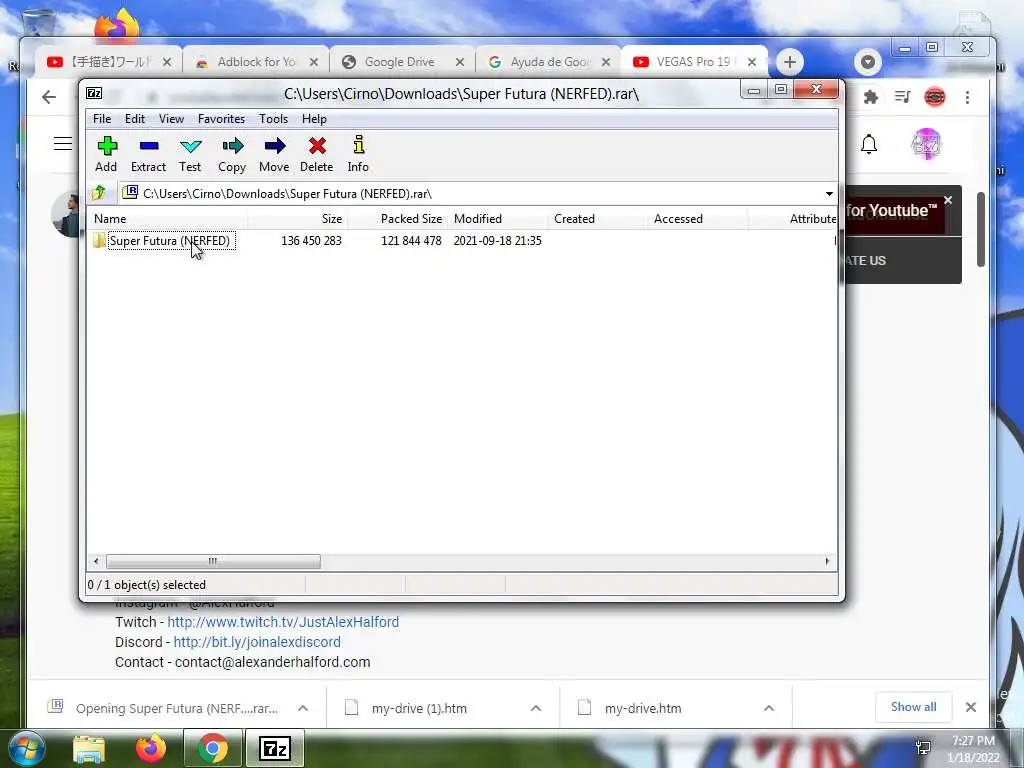1024x768 pixels.
Task: Open the bit.ly joinalexdiscord link
Action: [257, 642]
